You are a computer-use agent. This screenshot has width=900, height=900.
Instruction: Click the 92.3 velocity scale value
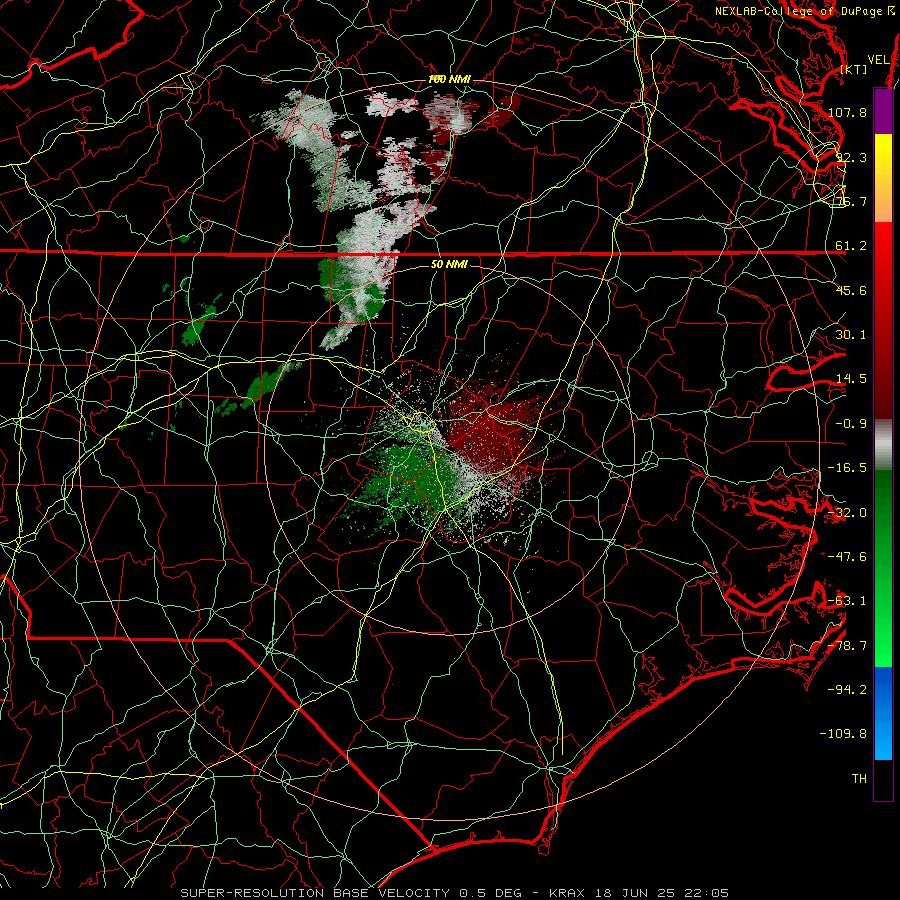point(851,157)
